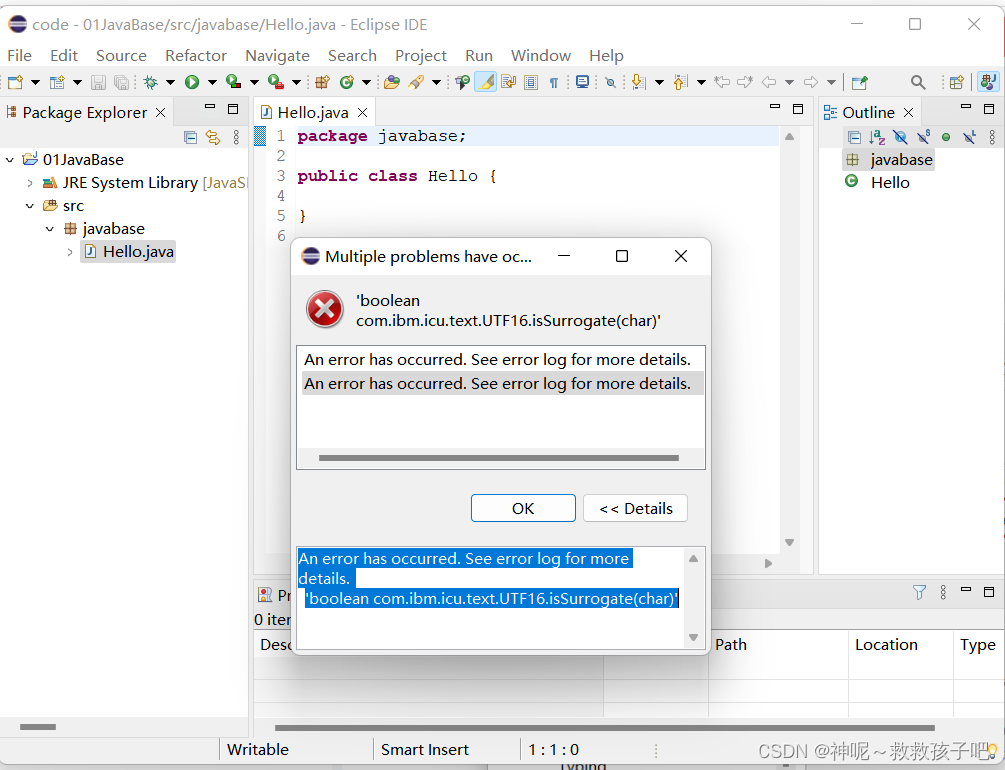
Task: Open the Refactor menu
Action: (196, 56)
